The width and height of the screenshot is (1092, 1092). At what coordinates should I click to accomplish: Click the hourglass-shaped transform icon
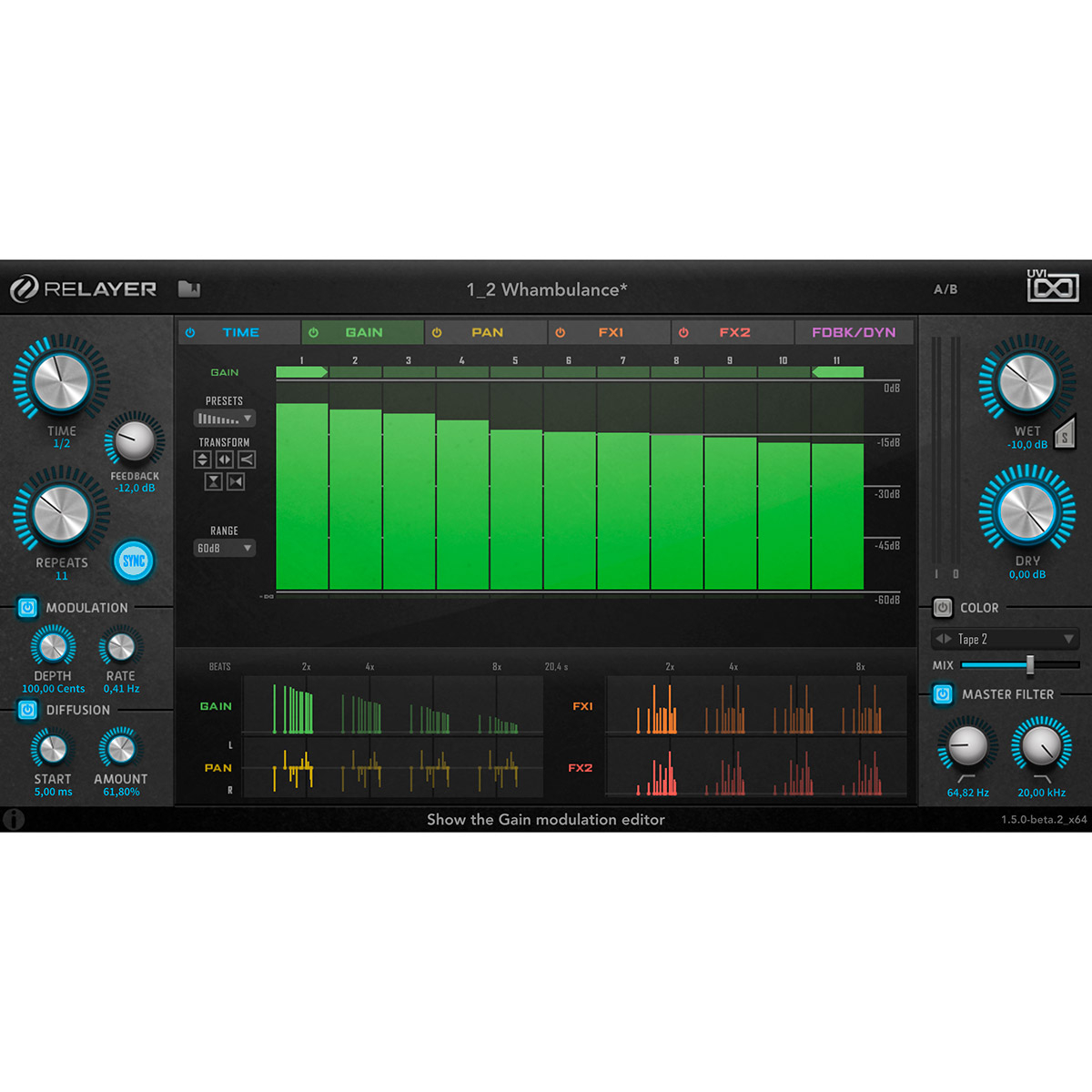click(x=214, y=481)
